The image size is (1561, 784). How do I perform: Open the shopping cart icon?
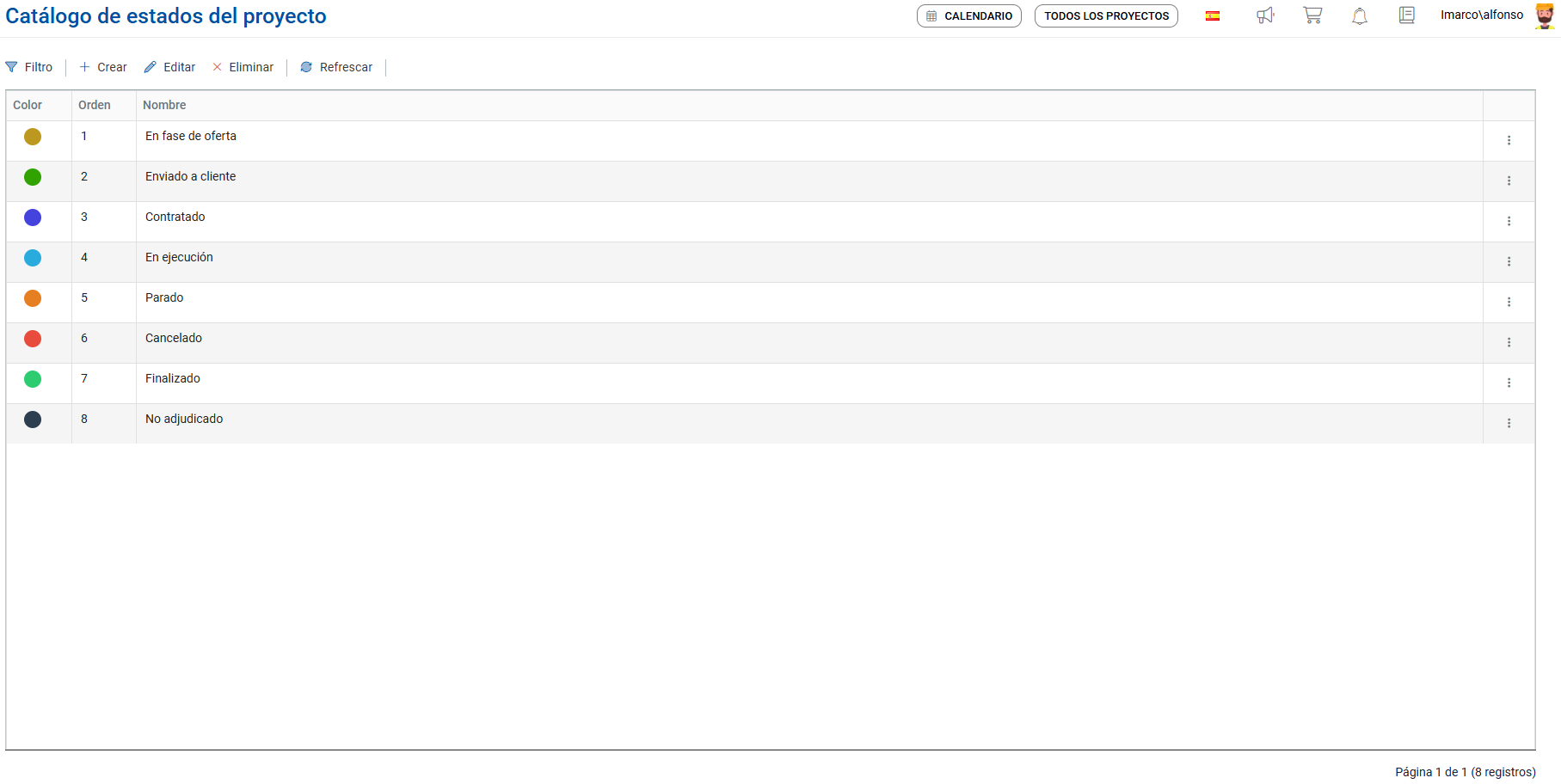coord(1312,15)
